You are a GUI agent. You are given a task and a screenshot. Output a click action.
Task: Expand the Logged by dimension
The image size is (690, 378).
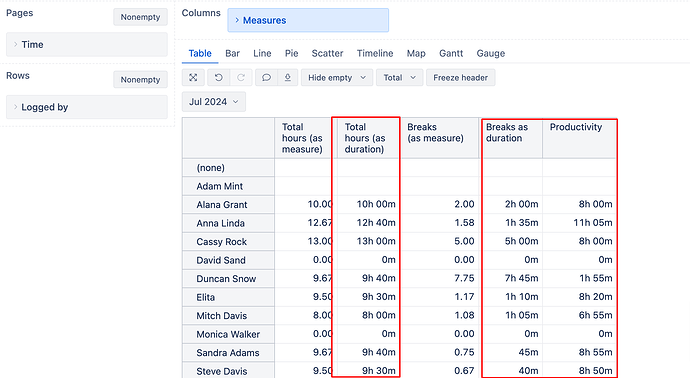[x=87, y=107]
